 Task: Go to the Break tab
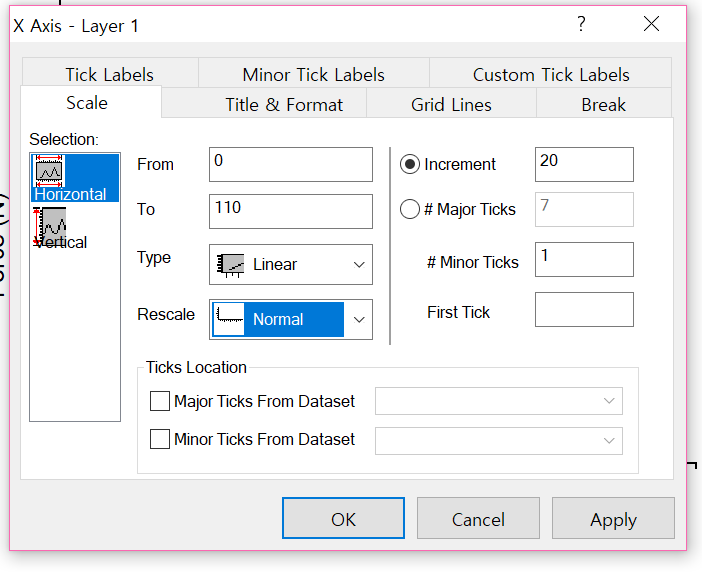pyautogui.click(x=603, y=104)
